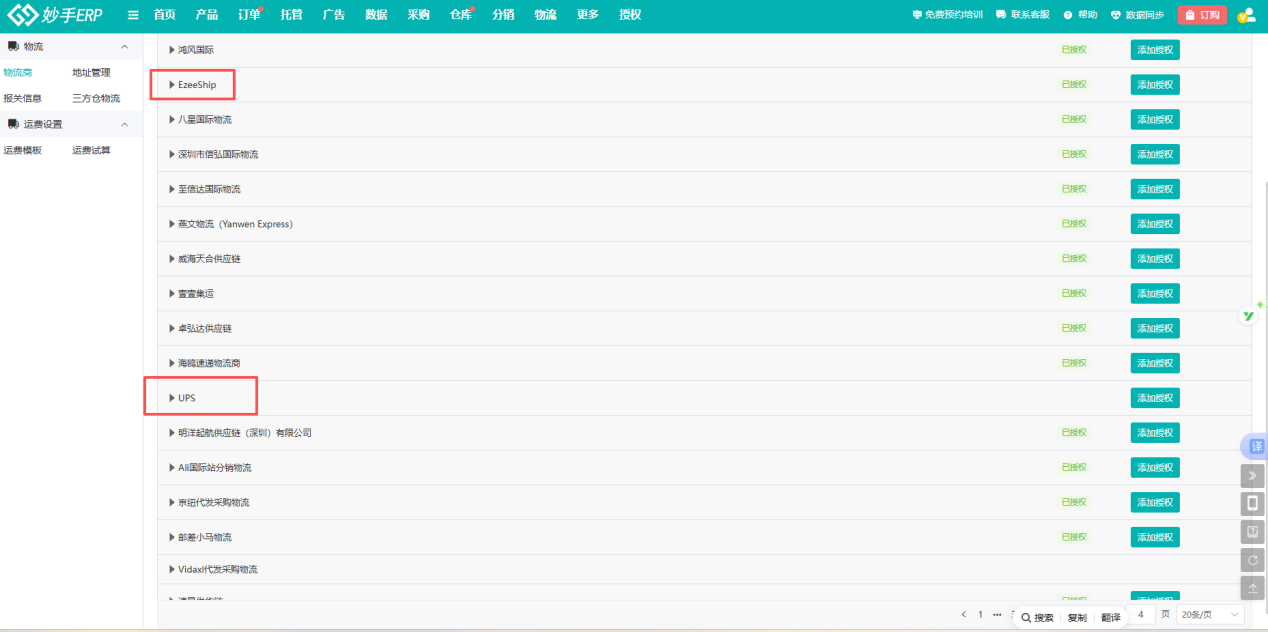Click 添加授权 button for UPS
Image resolution: width=1268 pixels, height=632 pixels.
(1154, 398)
